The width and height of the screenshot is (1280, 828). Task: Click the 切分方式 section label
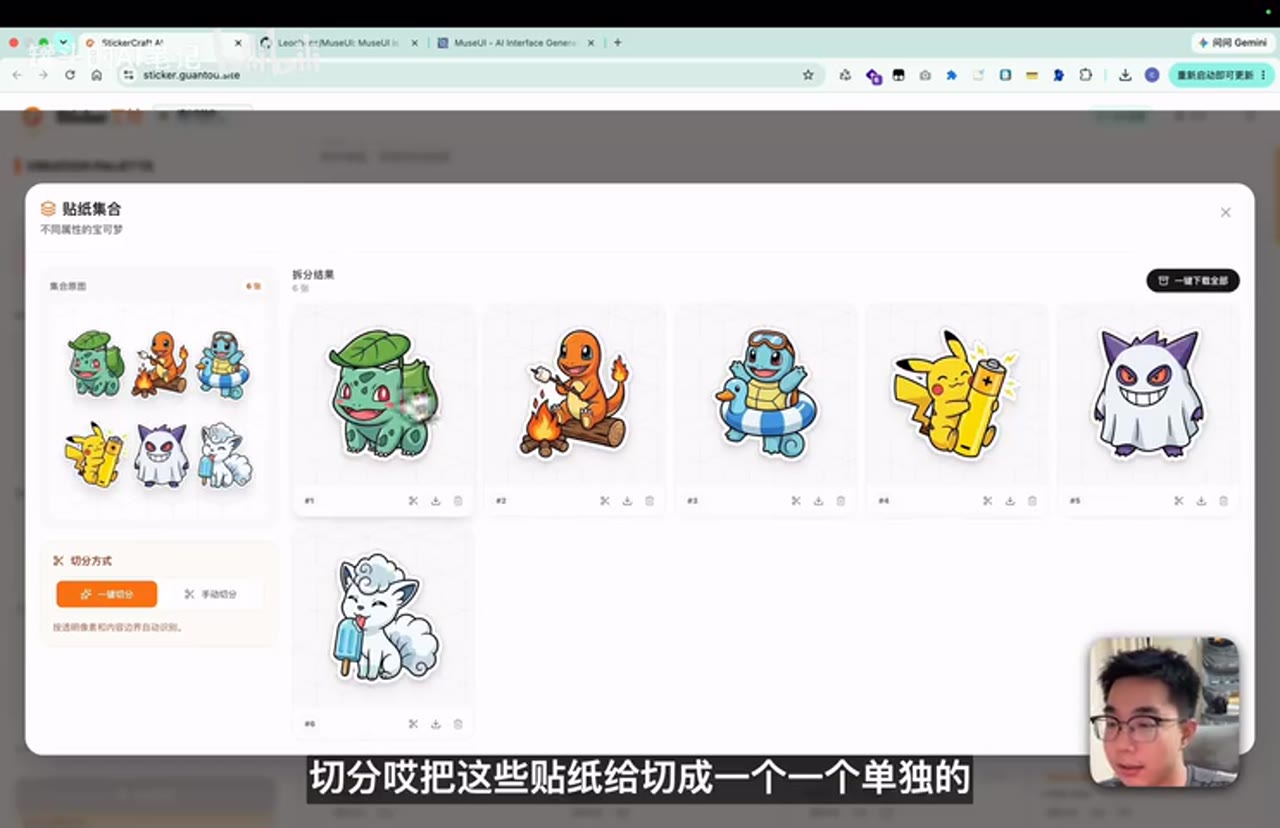coord(91,561)
